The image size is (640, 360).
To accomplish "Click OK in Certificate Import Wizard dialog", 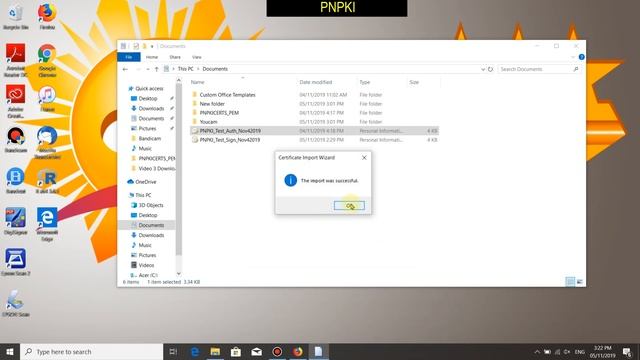I will [x=349, y=206].
